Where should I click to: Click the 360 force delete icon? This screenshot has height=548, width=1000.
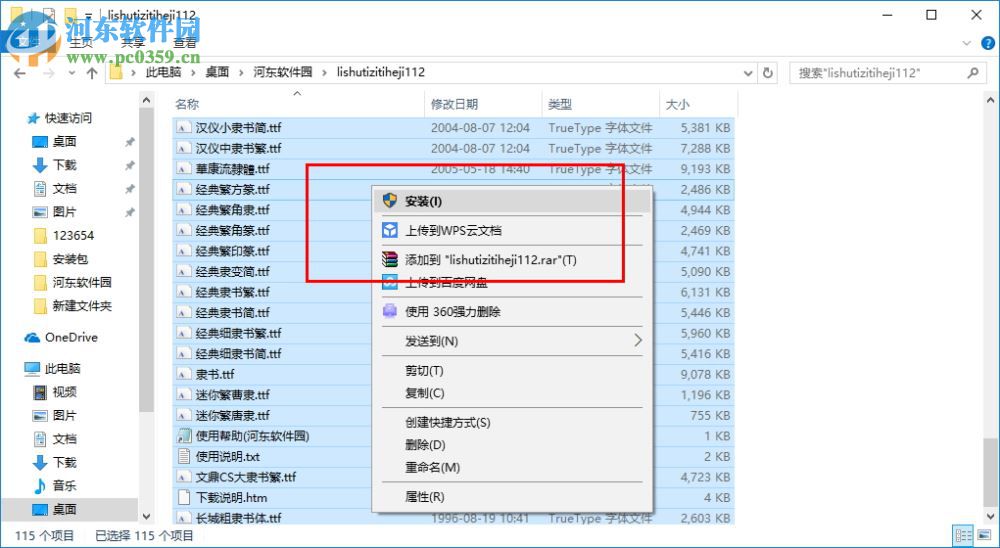(390, 311)
